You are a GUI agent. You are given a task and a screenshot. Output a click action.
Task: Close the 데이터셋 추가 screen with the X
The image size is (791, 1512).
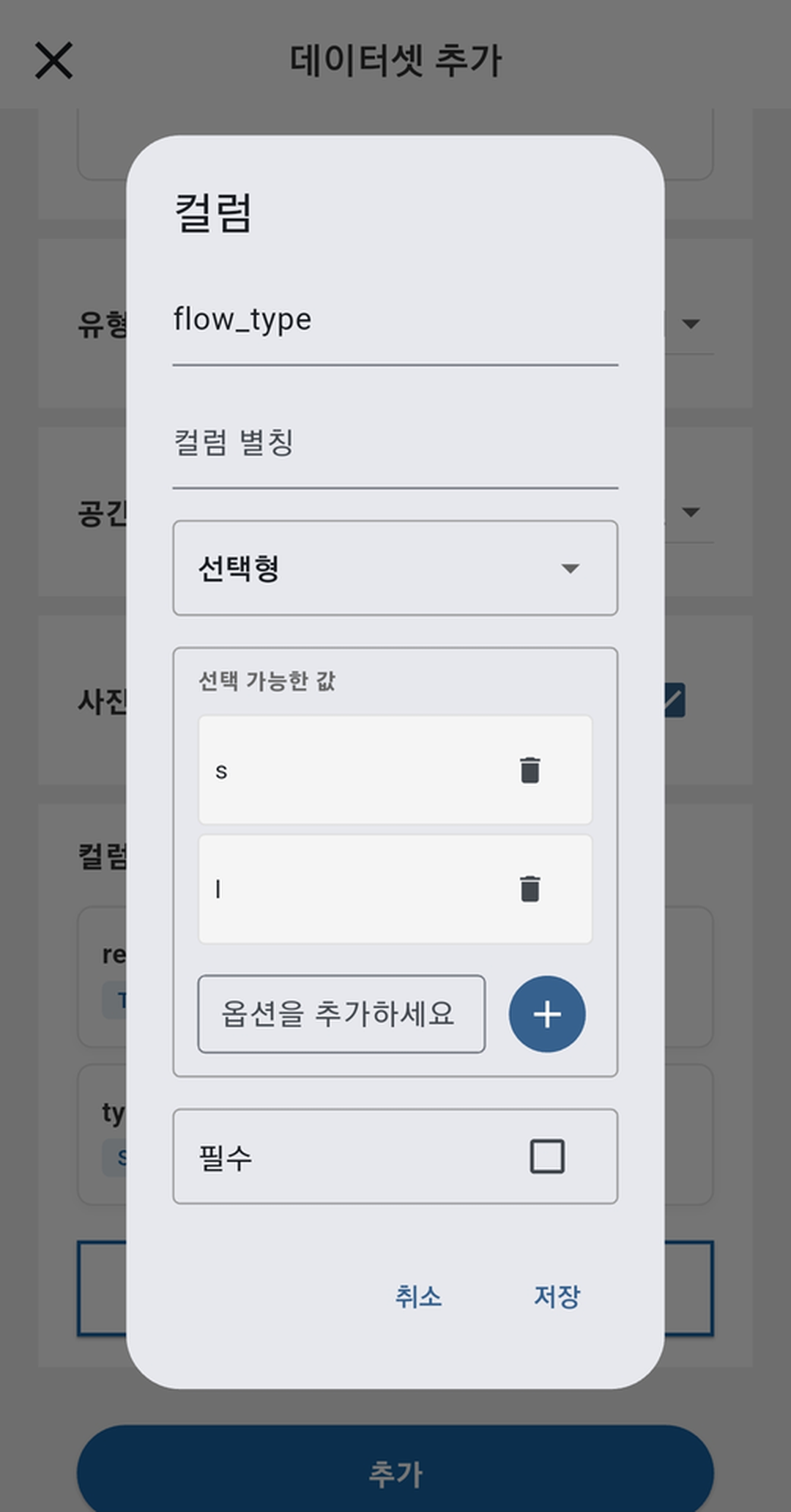55,61
